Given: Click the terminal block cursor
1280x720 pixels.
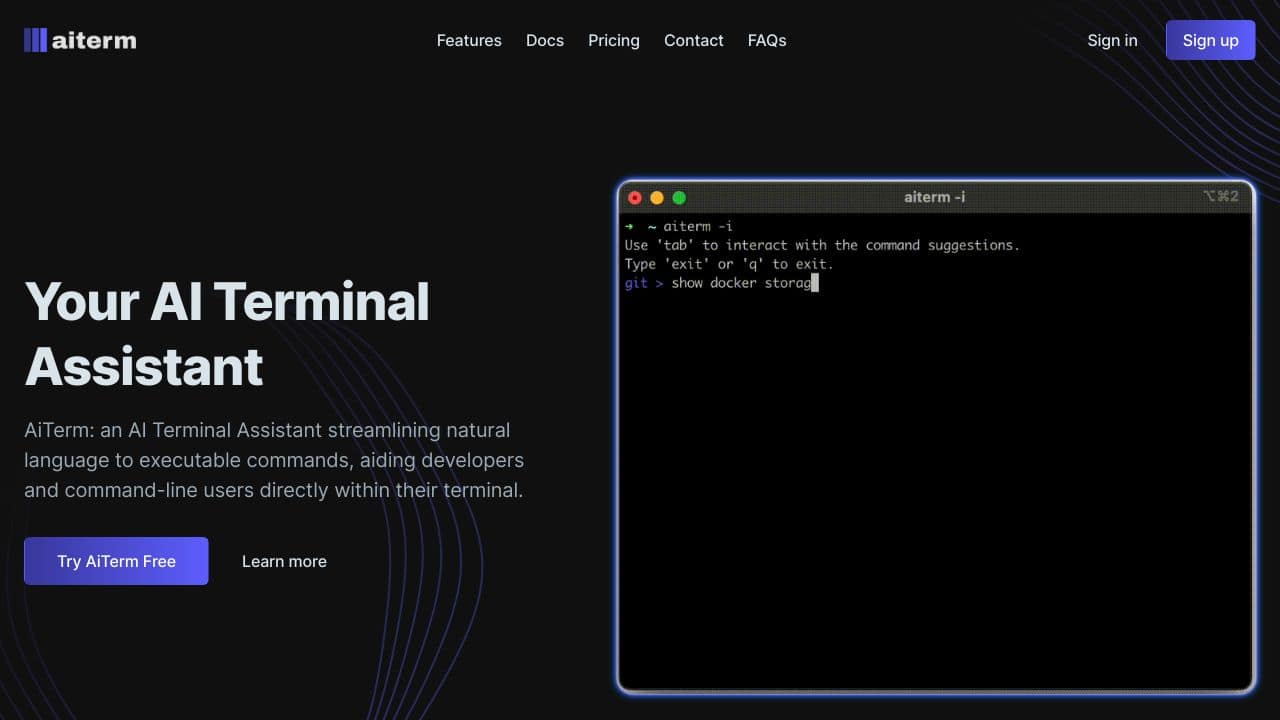Looking at the screenshot, I should coord(815,283).
